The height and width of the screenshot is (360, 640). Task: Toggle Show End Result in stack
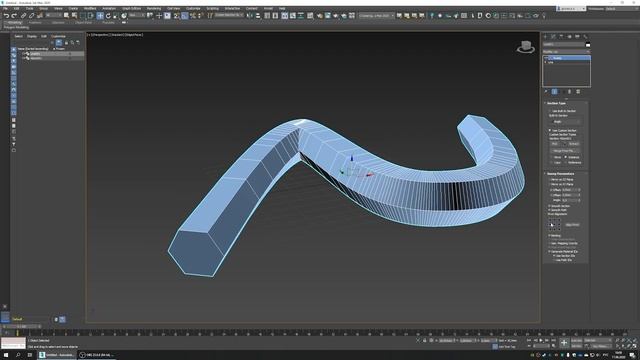[554, 91]
